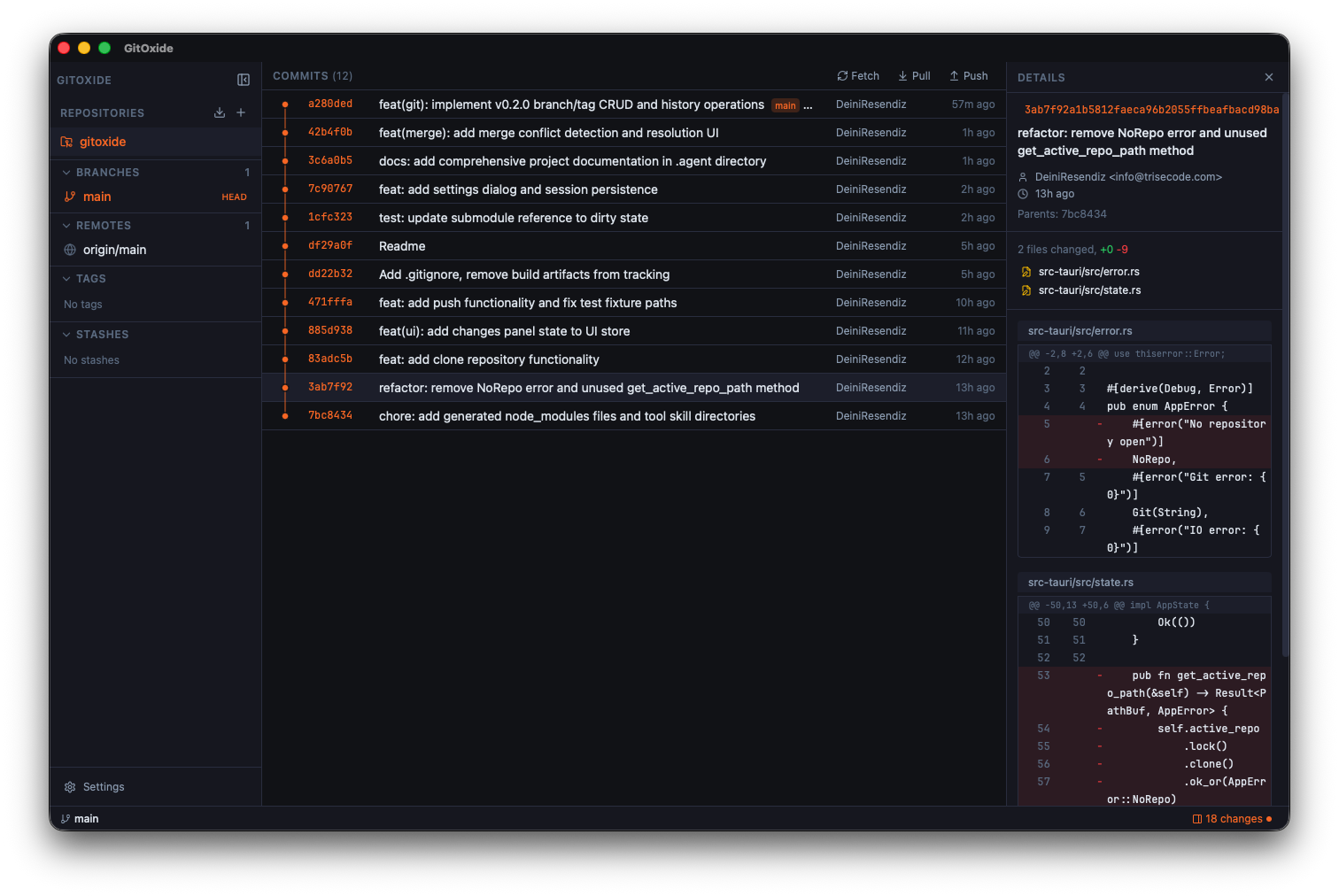Image resolution: width=1339 pixels, height=896 pixels.
Task: Click the Details panel vertical scrollbar
Action: (1285, 376)
